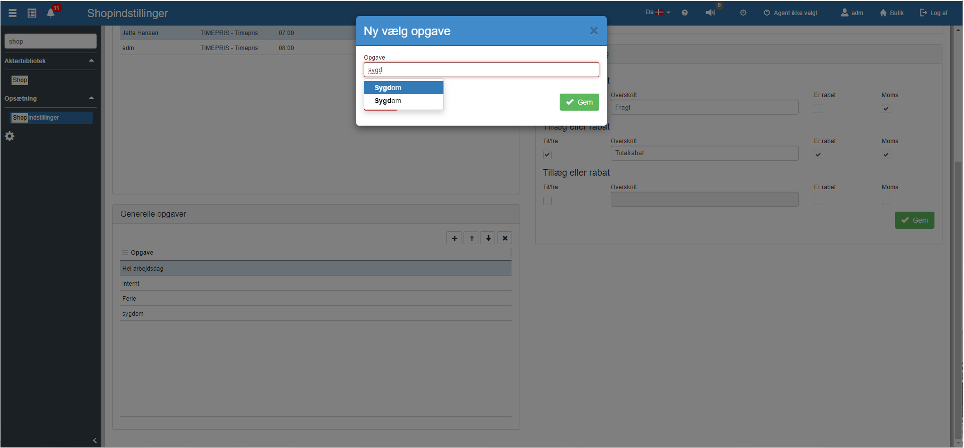
Task: Open Shopindstillinger in the sidebar
Action: pyautogui.click(x=52, y=117)
